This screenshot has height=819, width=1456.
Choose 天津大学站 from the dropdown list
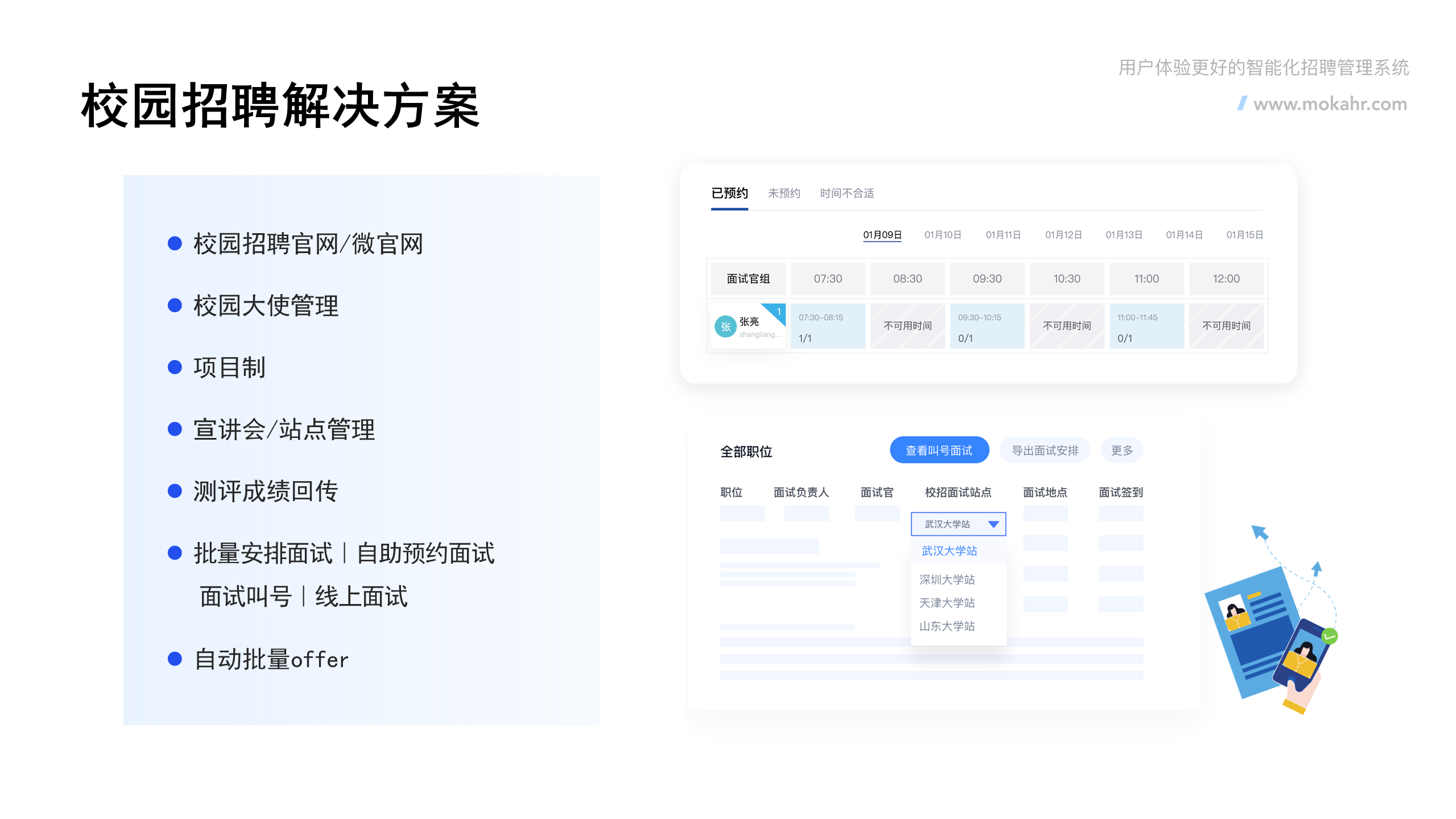pos(947,602)
